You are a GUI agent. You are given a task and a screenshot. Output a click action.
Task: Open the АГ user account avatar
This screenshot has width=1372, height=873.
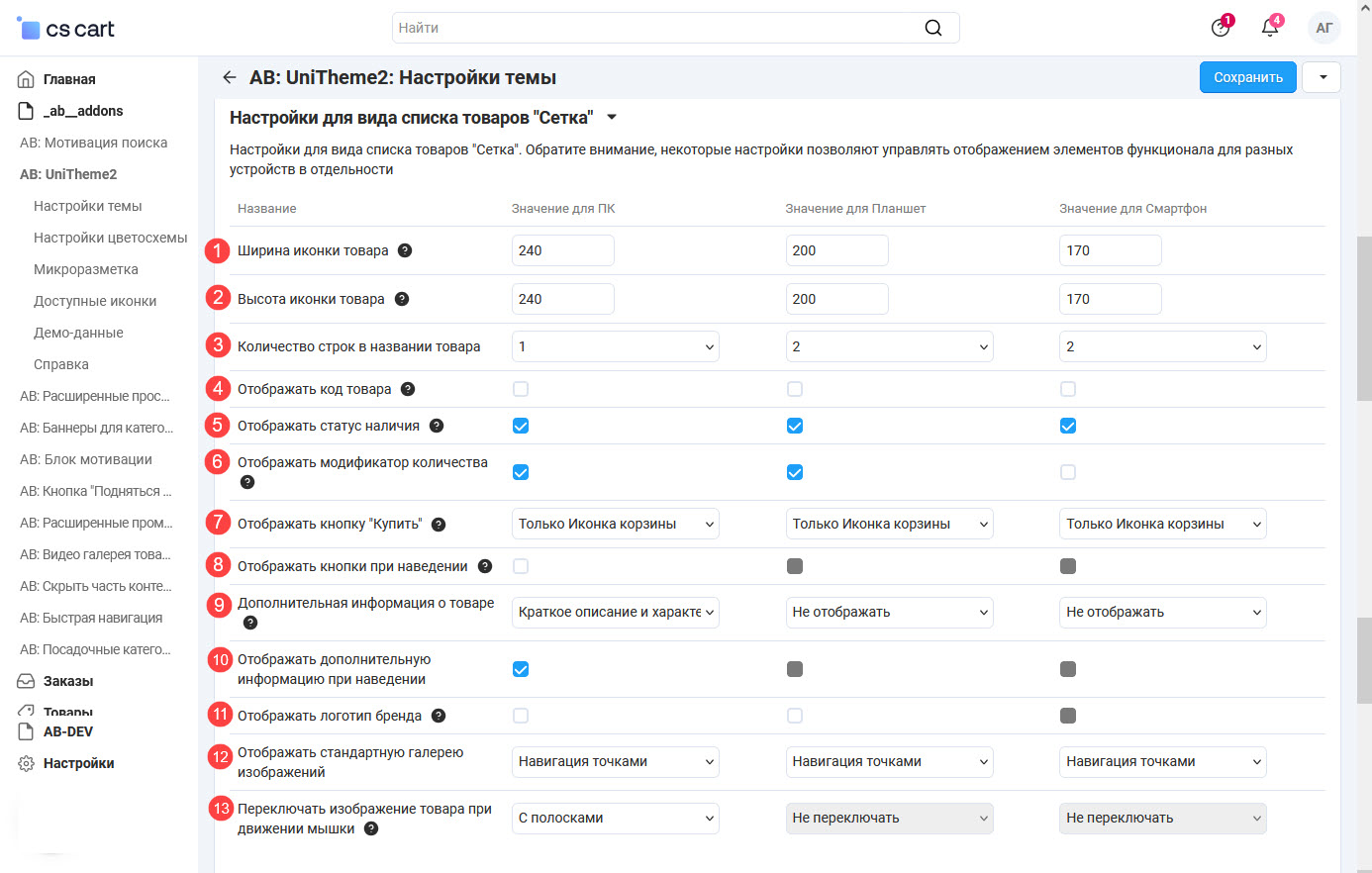1324,28
